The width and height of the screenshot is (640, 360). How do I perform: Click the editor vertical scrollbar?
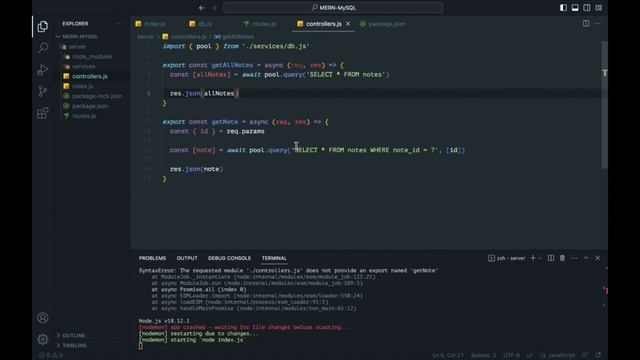604,104
